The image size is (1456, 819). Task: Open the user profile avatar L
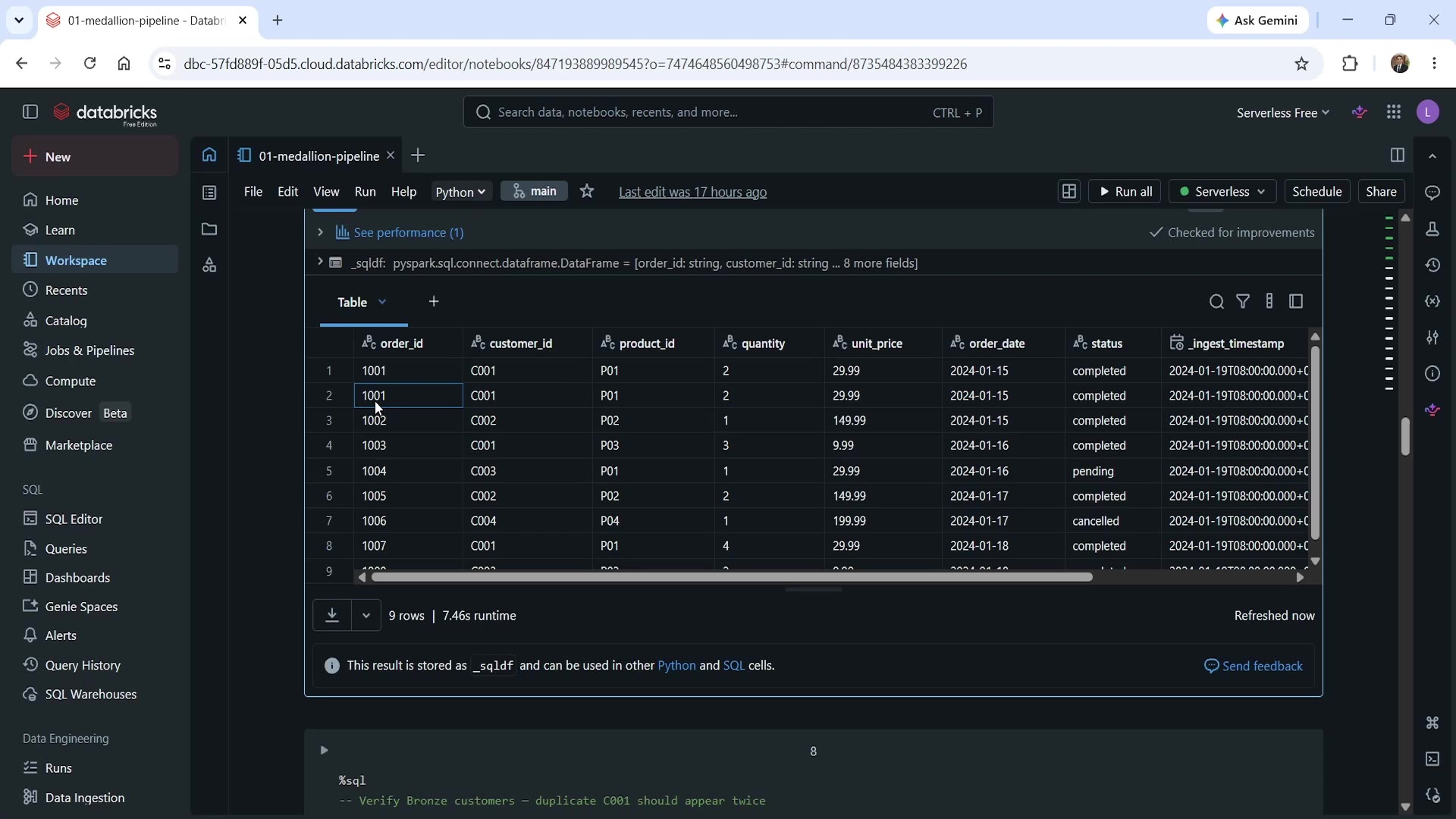pos(1428,112)
